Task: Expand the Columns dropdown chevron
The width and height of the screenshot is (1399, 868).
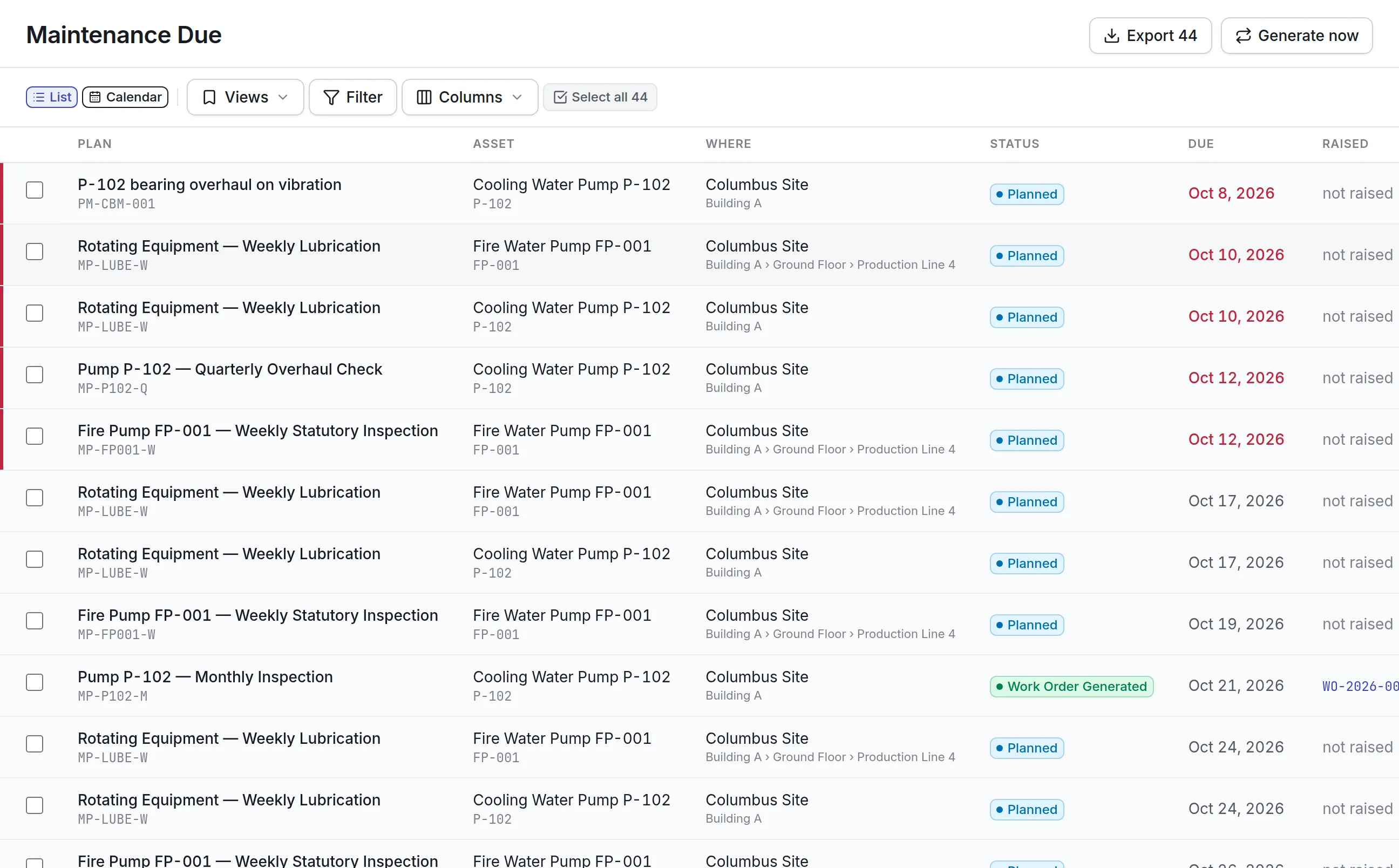Action: pyautogui.click(x=517, y=98)
